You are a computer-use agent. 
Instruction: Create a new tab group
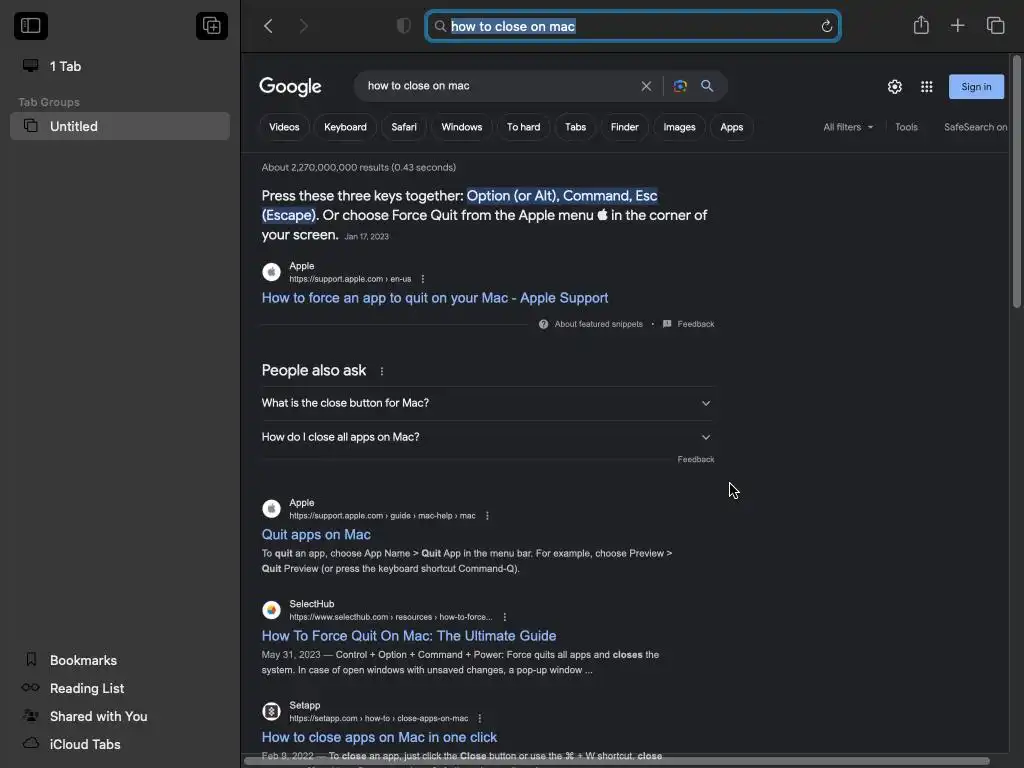(212, 26)
